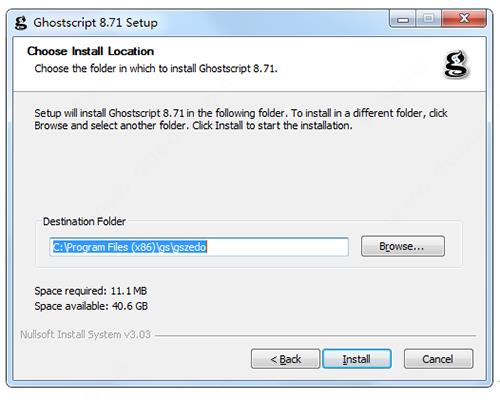Screen dimensions: 500x400
Task: Click the Nullsoft Install System v3.03 label
Action: point(85,334)
